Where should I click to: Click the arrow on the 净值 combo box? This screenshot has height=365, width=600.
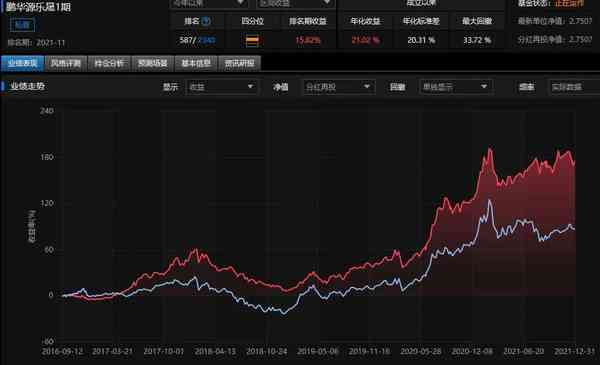point(367,87)
